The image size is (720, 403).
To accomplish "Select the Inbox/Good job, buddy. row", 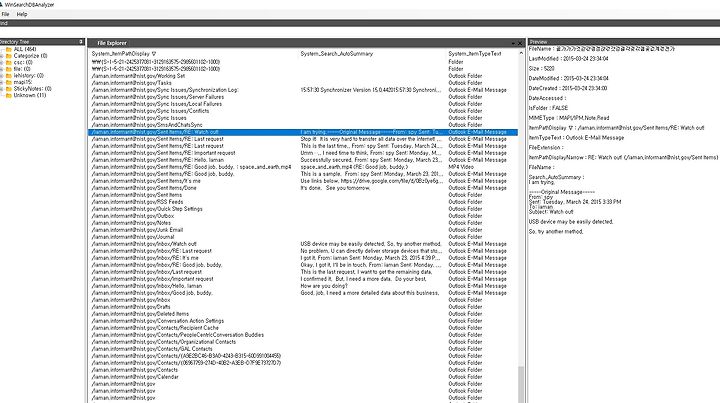I will coord(303,293).
